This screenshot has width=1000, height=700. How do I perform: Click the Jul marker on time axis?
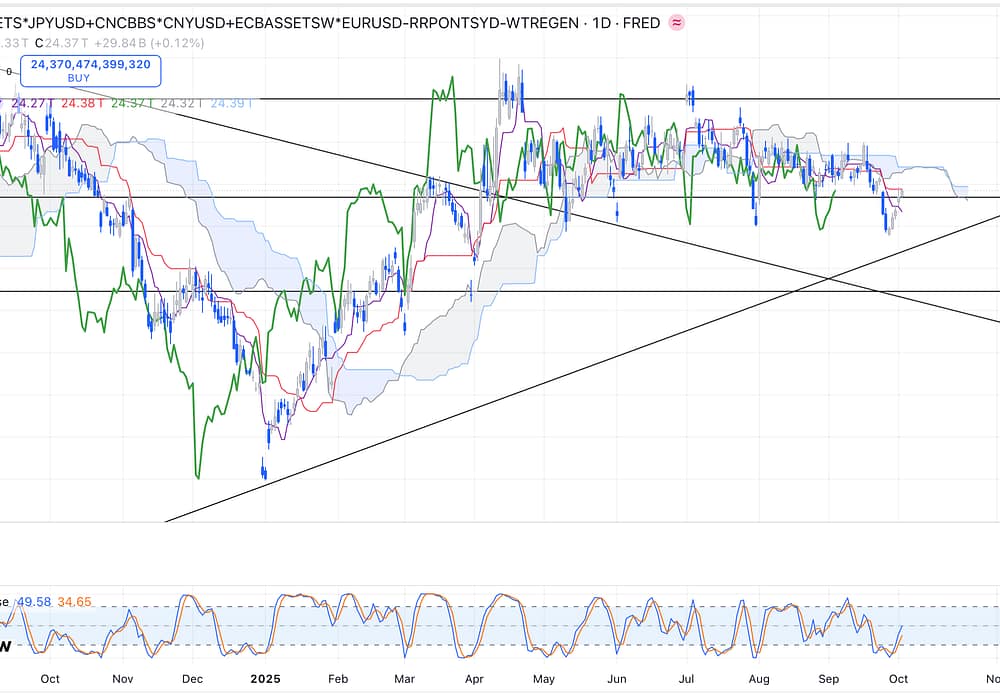click(688, 678)
